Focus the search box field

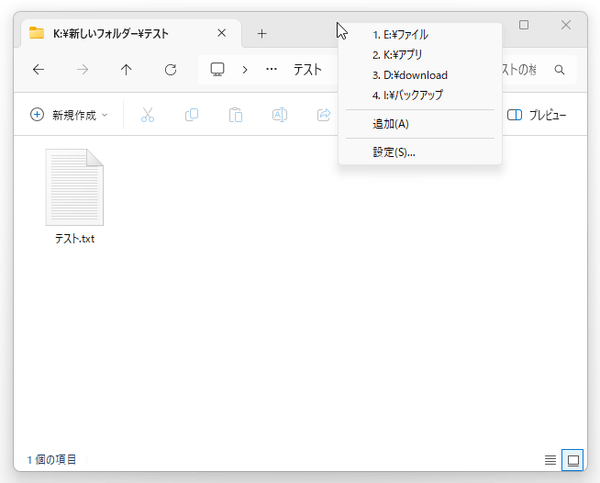coord(539,70)
